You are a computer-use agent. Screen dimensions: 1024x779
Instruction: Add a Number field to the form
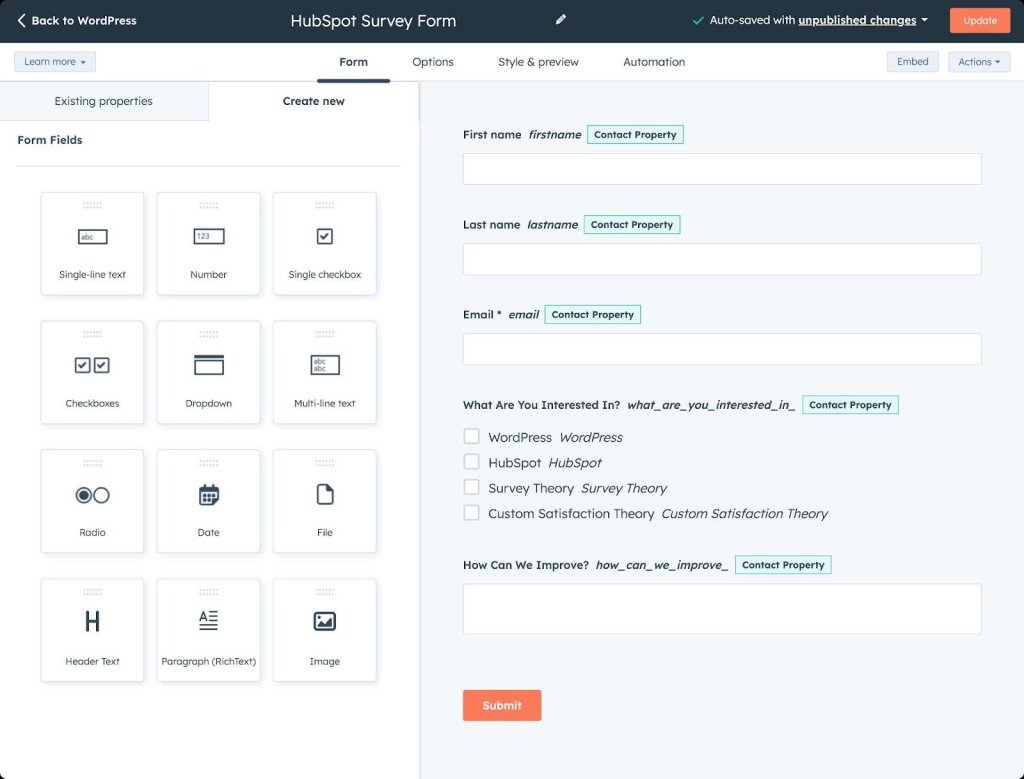[x=208, y=243]
